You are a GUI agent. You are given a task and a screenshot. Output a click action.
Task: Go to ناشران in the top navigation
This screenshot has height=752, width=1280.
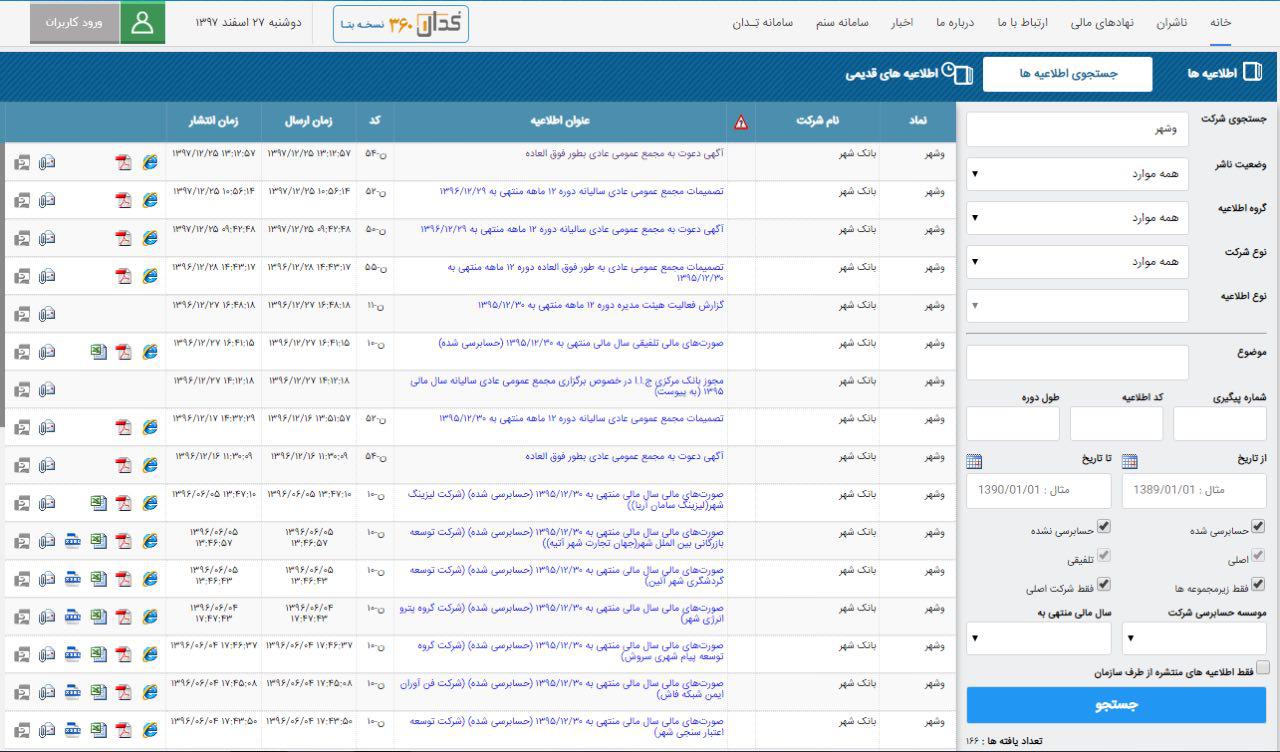(x=1171, y=23)
